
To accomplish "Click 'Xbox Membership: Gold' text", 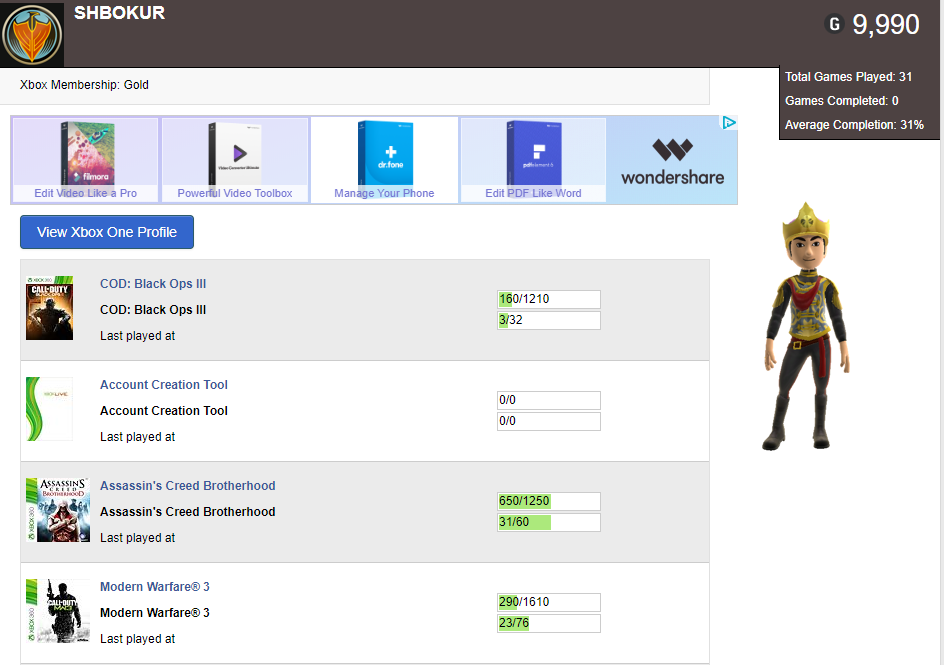I will 84,85.
